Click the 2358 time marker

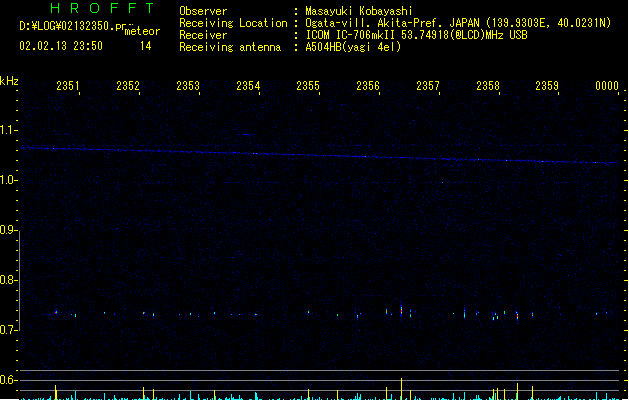tap(488, 85)
